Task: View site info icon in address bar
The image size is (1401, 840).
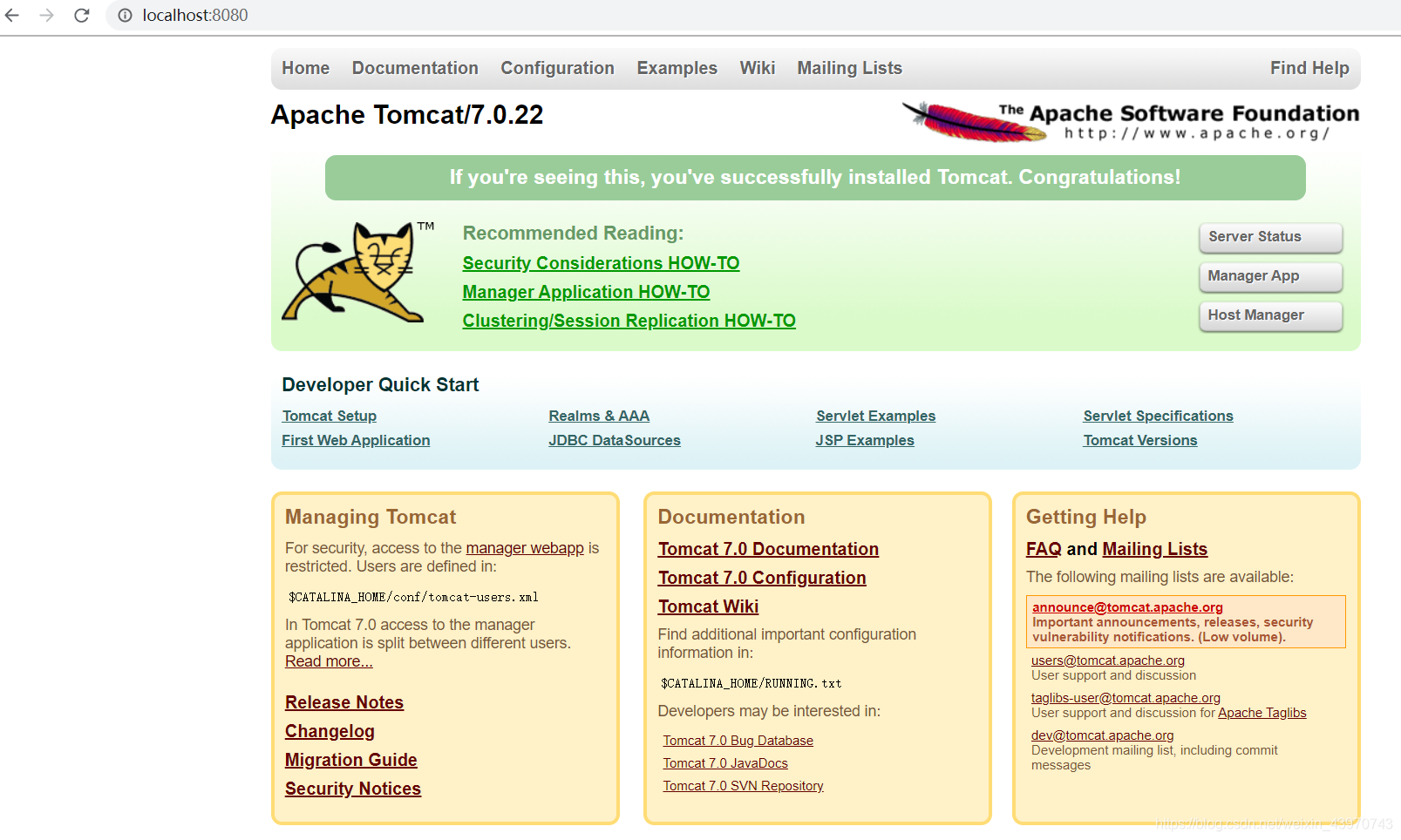Action: click(125, 15)
